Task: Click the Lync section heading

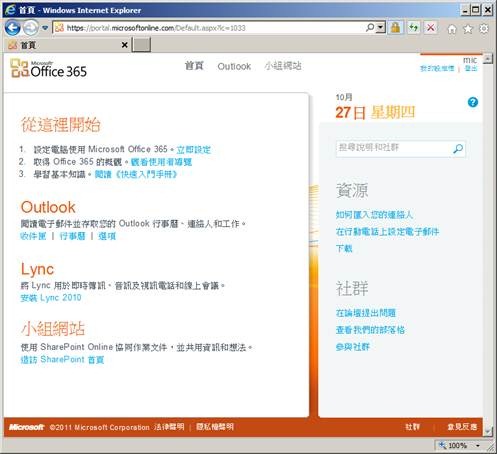Action: point(37,269)
